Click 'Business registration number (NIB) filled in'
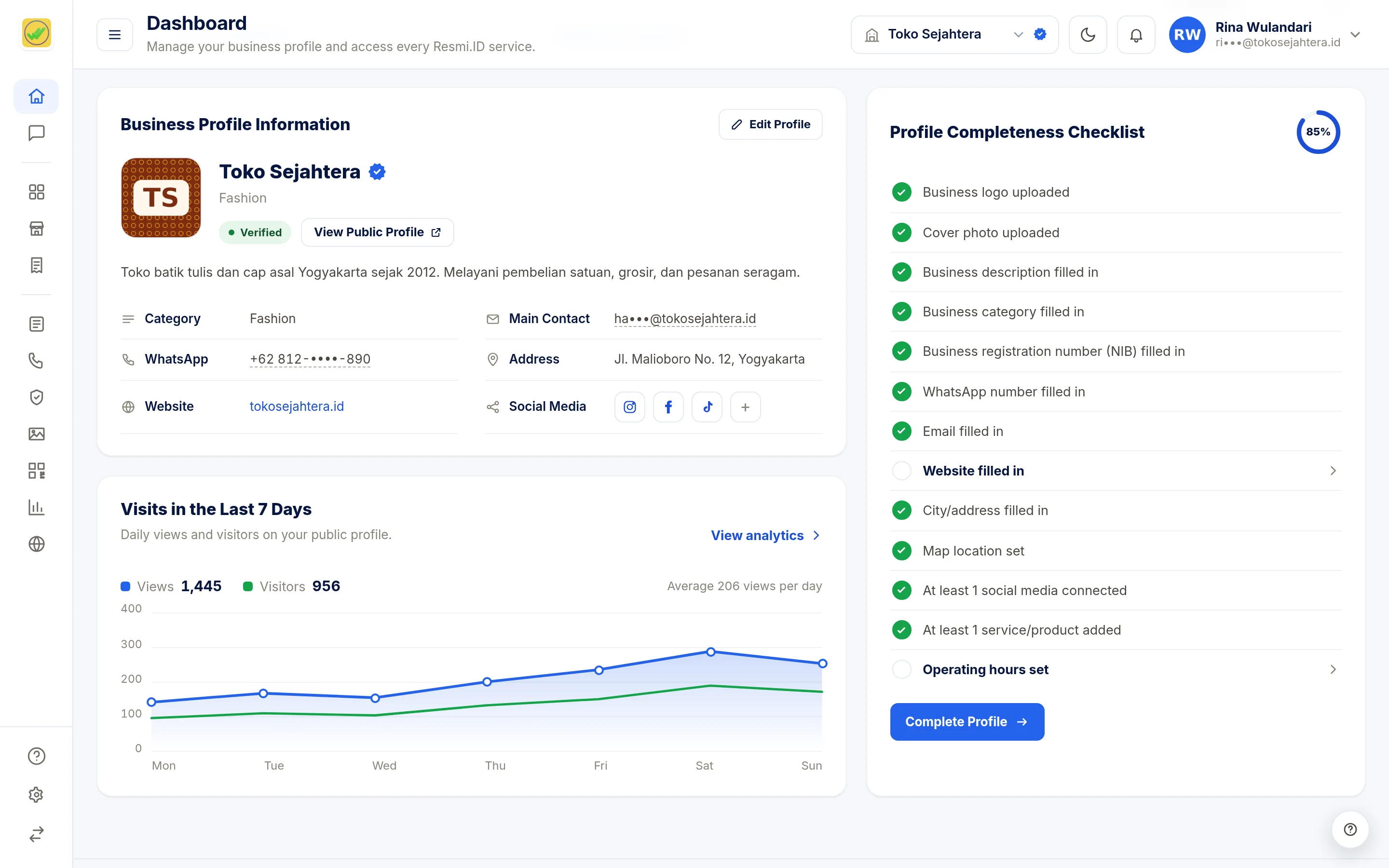1389x868 pixels. point(1053,352)
